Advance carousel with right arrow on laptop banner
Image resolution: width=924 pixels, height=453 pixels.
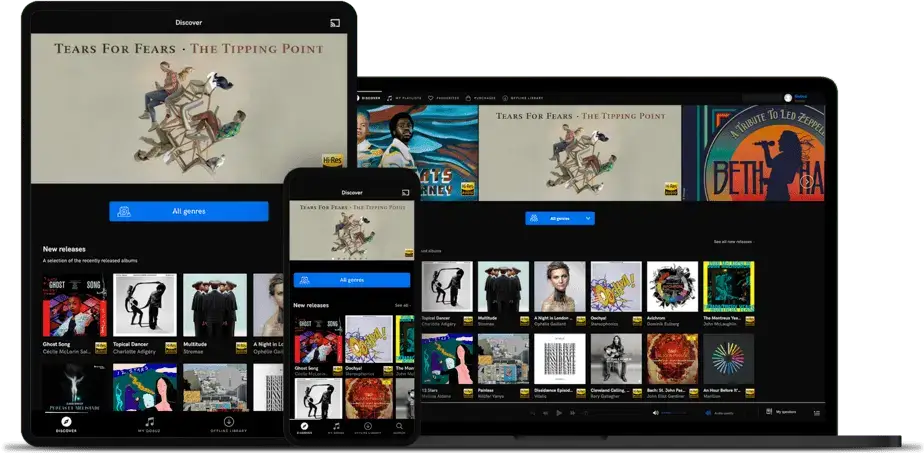806,181
